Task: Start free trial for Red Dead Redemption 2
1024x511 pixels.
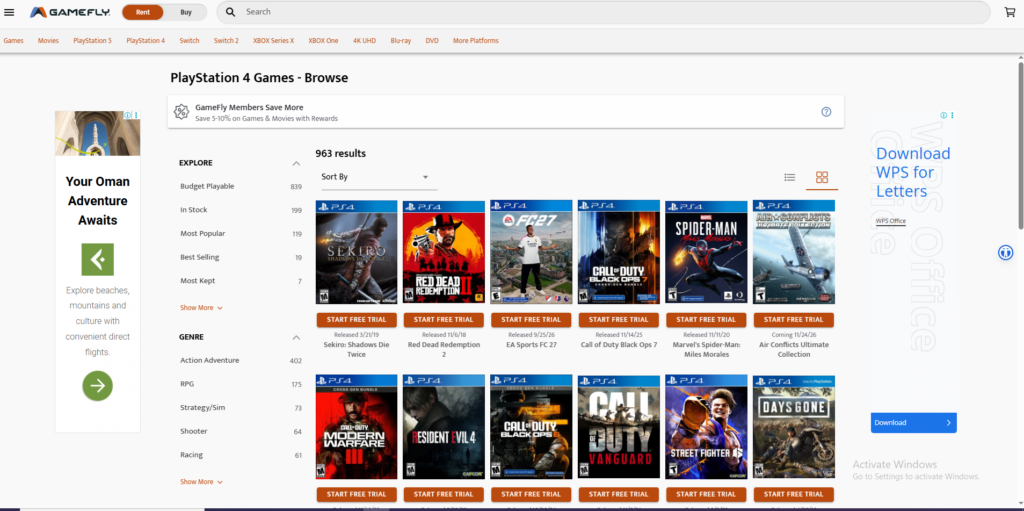Action: pos(444,320)
